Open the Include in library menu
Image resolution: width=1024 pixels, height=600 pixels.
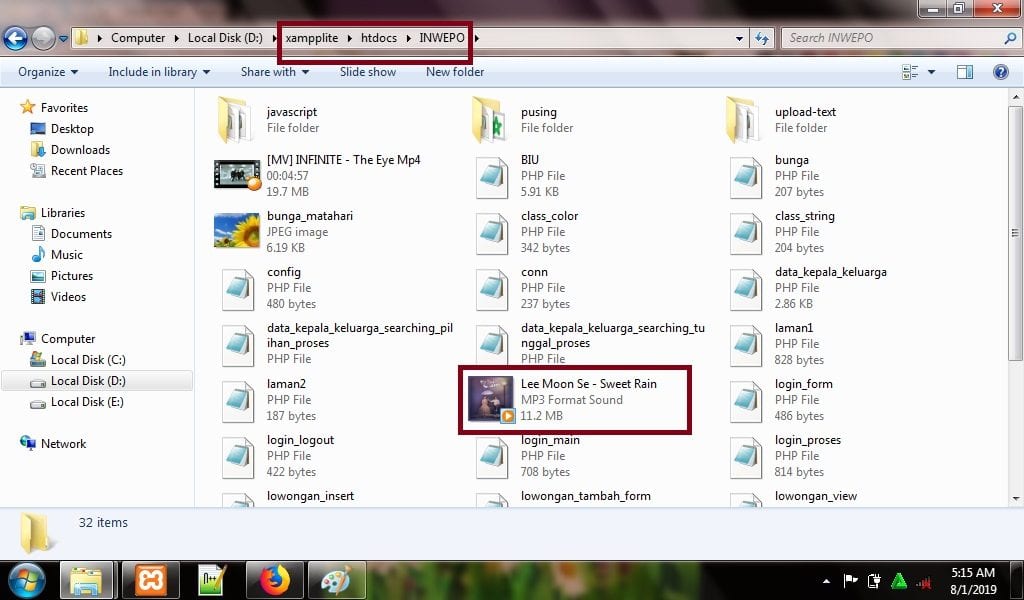159,72
